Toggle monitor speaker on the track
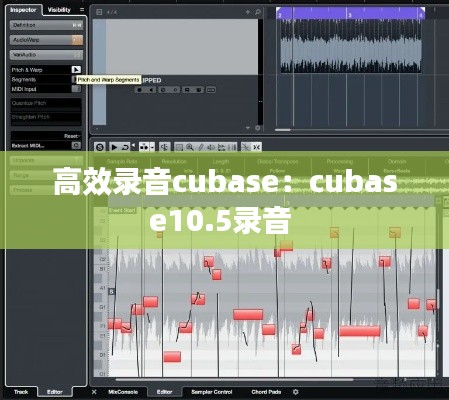 [x=151, y=90]
